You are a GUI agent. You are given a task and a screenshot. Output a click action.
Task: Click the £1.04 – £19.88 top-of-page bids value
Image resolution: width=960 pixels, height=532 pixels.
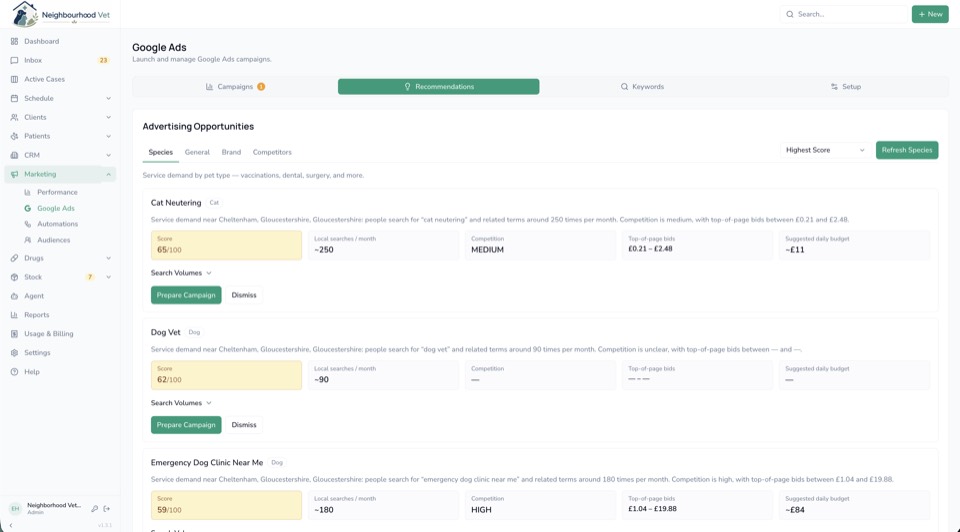652,509
